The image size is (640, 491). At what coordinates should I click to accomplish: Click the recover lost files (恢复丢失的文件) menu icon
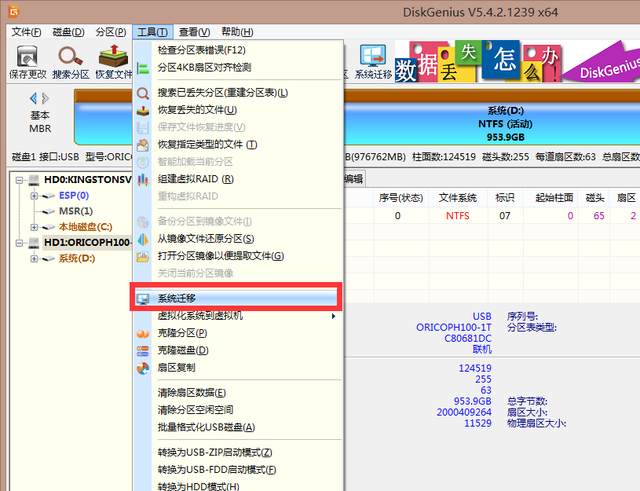[143, 111]
